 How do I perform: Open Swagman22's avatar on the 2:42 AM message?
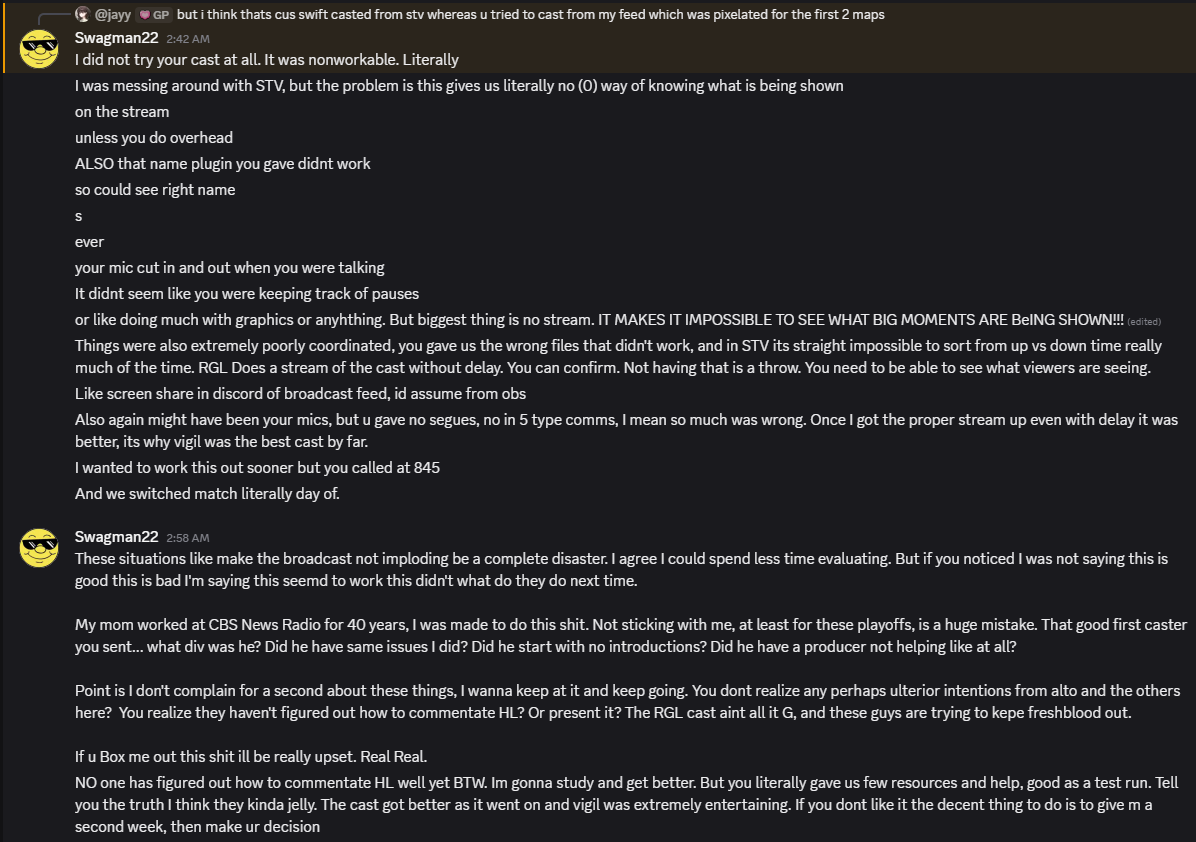(x=39, y=50)
